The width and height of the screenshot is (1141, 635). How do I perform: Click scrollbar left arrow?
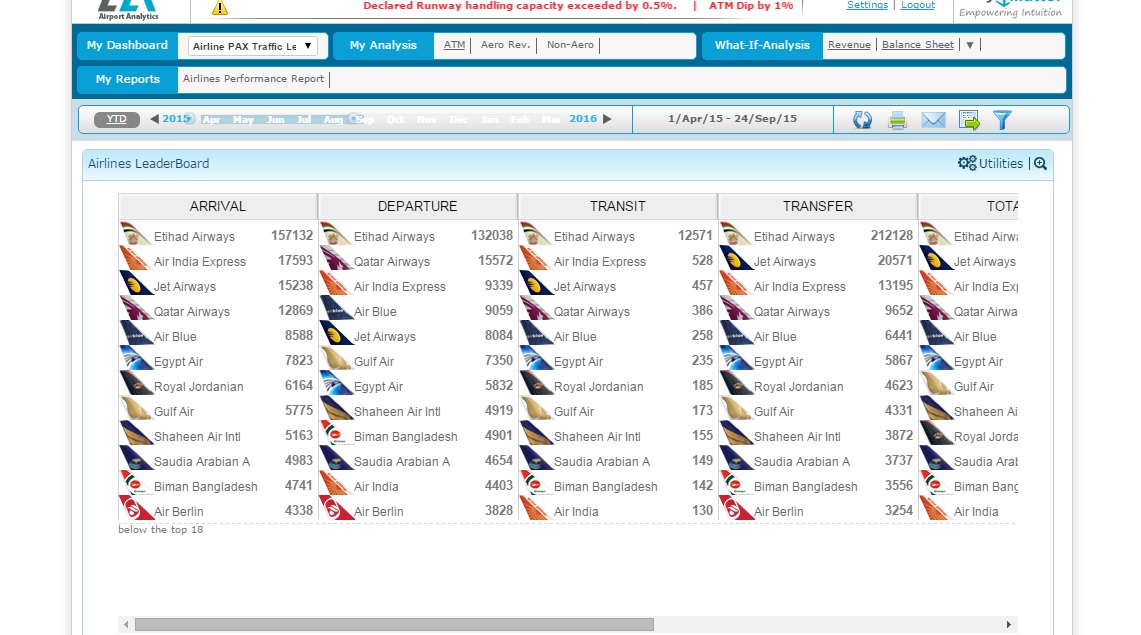pyautogui.click(x=126, y=624)
